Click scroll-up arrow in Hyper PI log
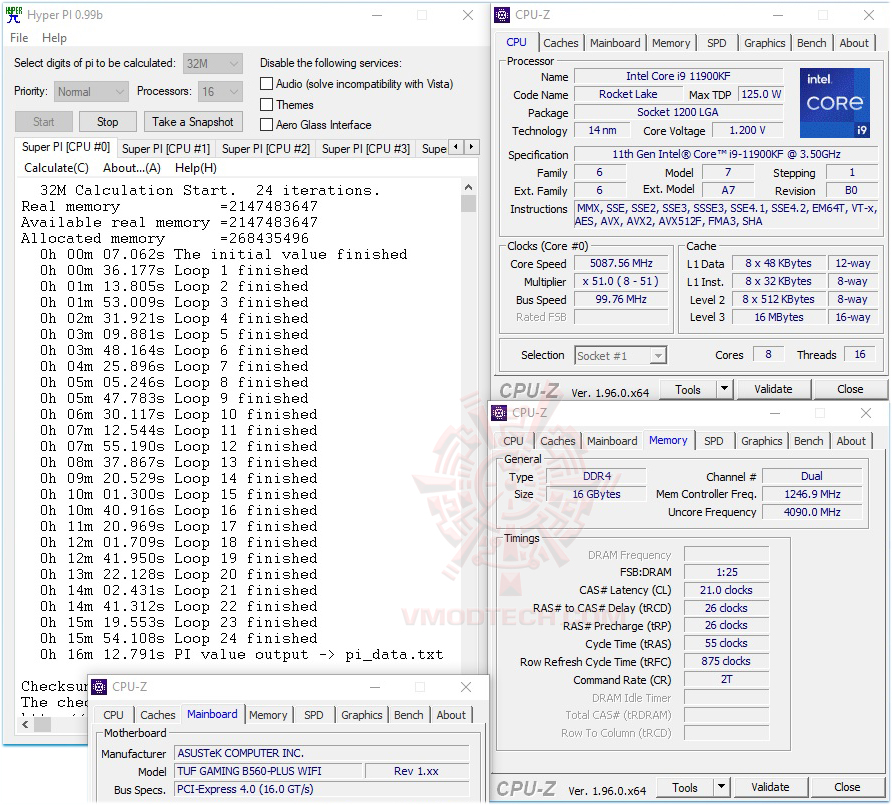 468,187
